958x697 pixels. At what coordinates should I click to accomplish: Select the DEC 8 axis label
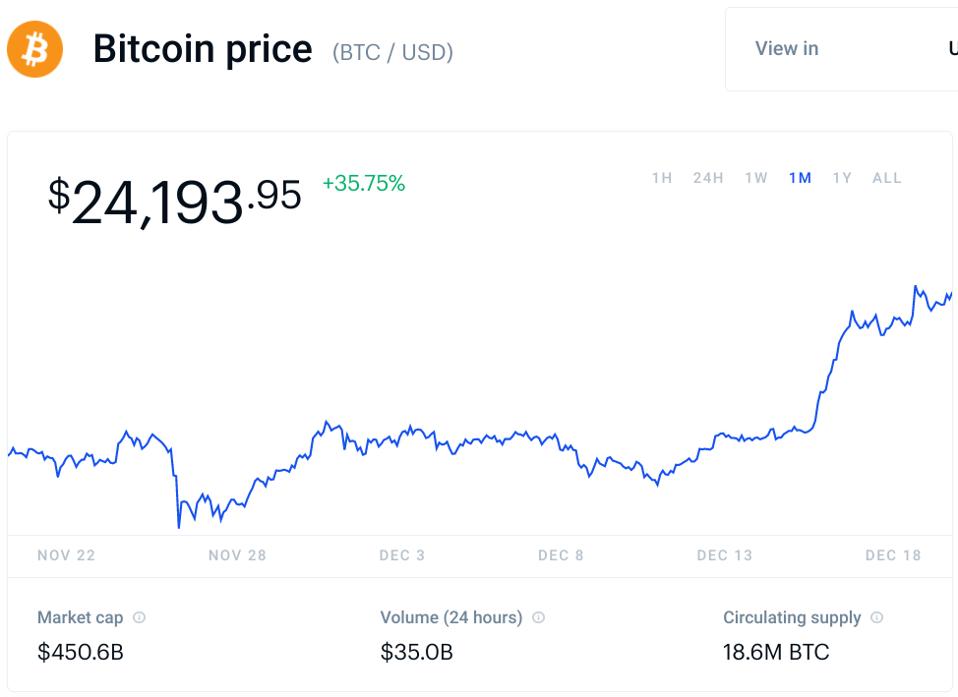560,555
